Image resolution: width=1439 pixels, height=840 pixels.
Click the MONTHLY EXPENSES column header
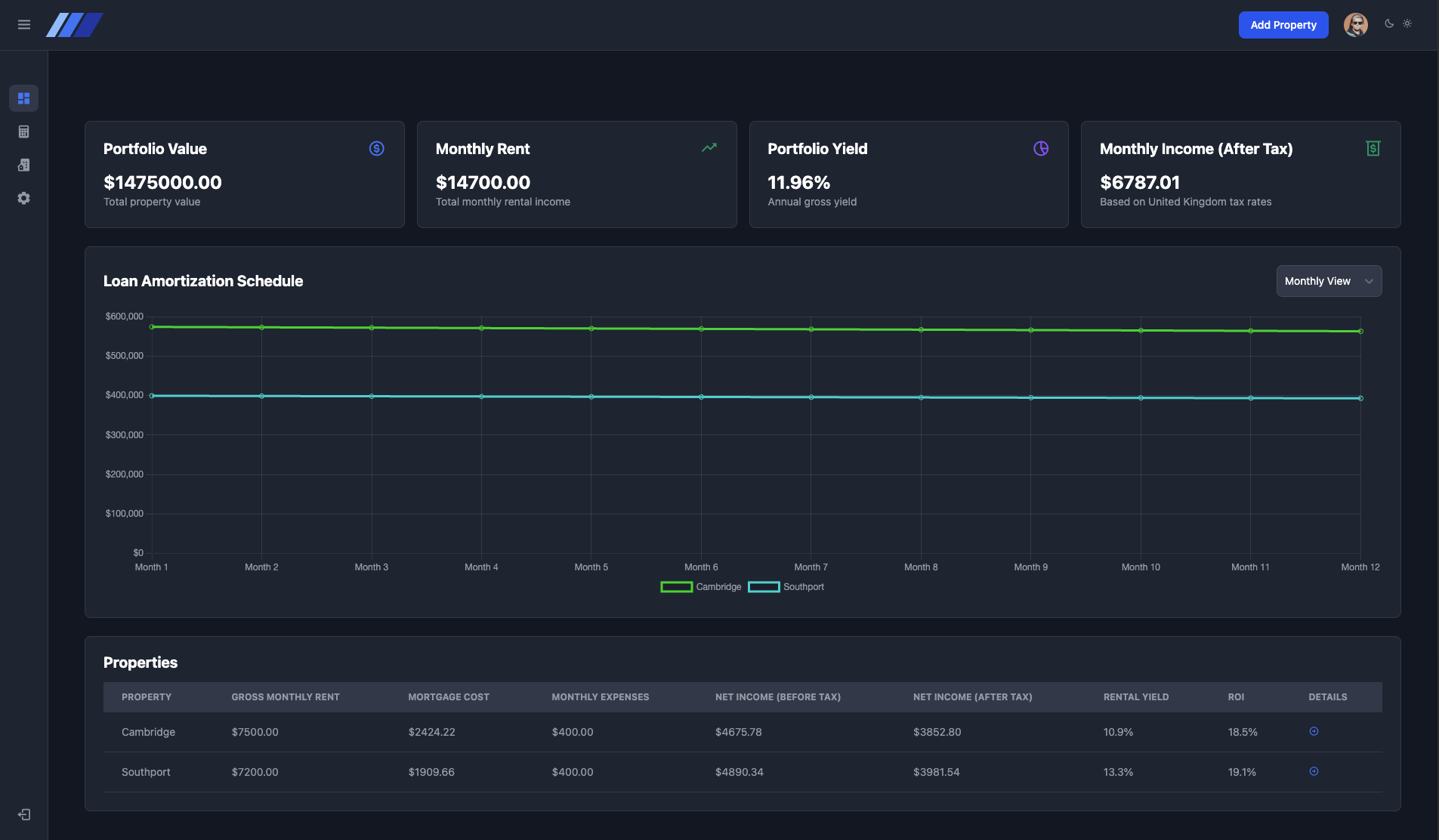601,697
